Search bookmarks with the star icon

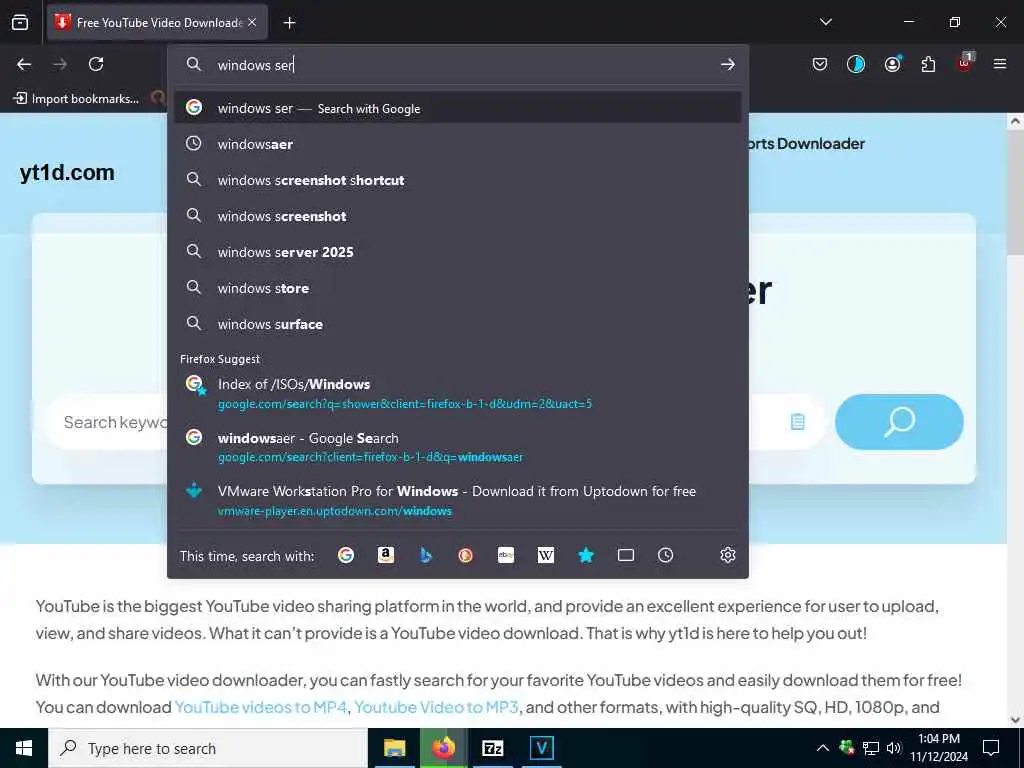(586, 555)
